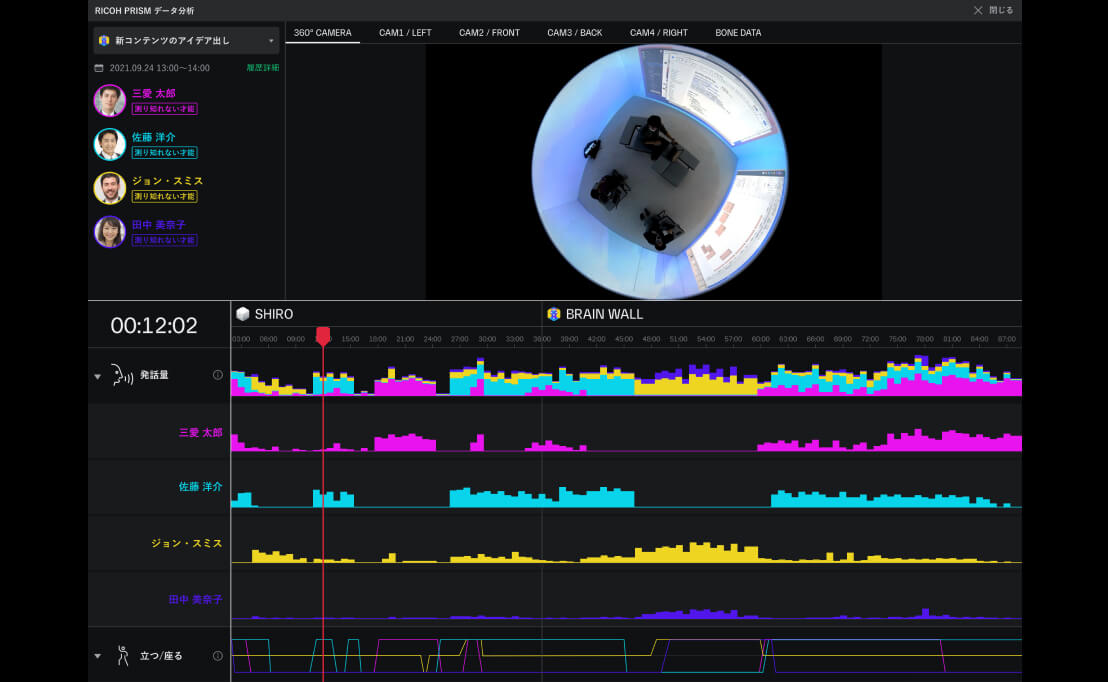
Task: Select 田中 美奈子's profile avatar
Action: point(109,232)
